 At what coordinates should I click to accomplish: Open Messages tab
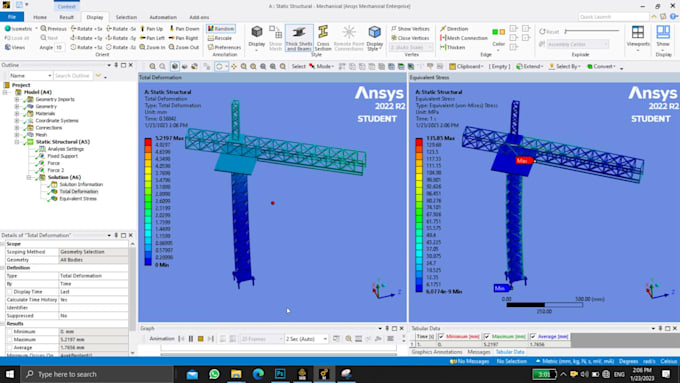pyautogui.click(x=478, y=352)
